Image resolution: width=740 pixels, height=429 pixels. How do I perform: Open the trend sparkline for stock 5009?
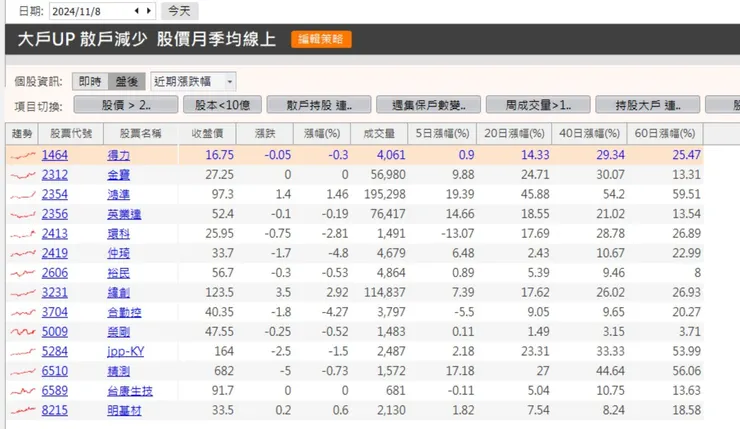23,332
